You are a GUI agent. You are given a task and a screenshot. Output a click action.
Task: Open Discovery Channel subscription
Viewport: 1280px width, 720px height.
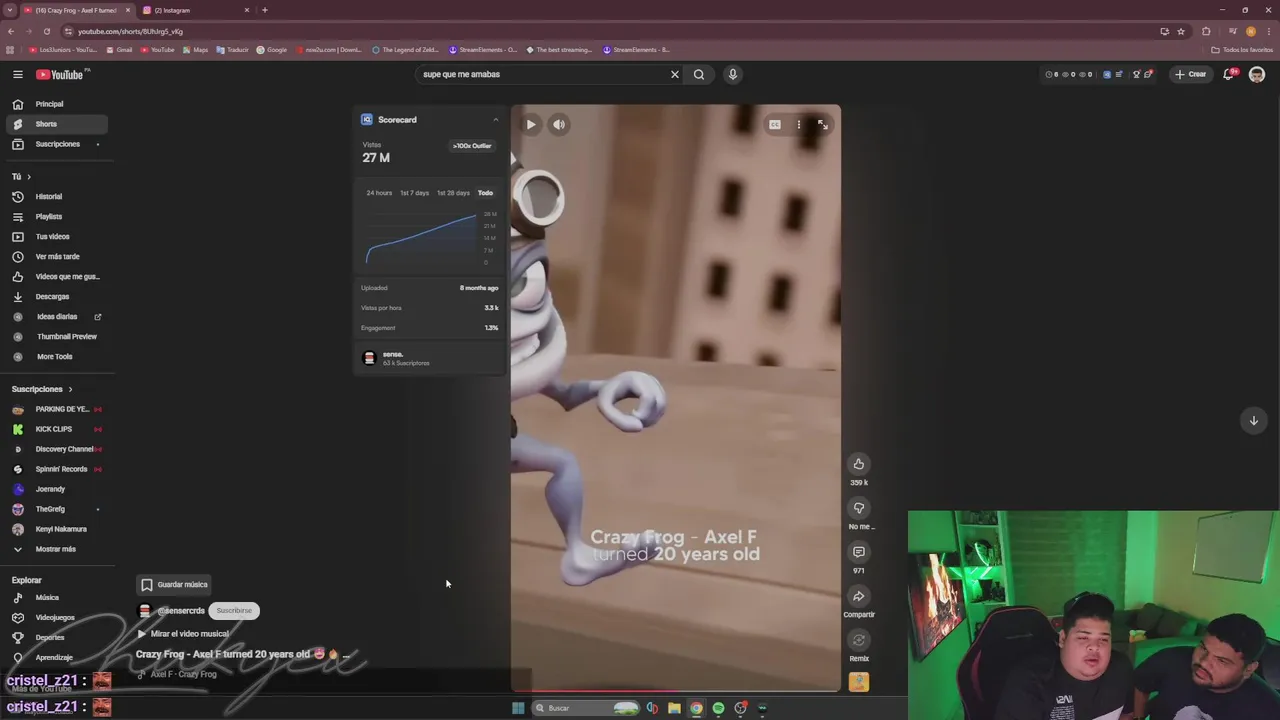point(56,449)
